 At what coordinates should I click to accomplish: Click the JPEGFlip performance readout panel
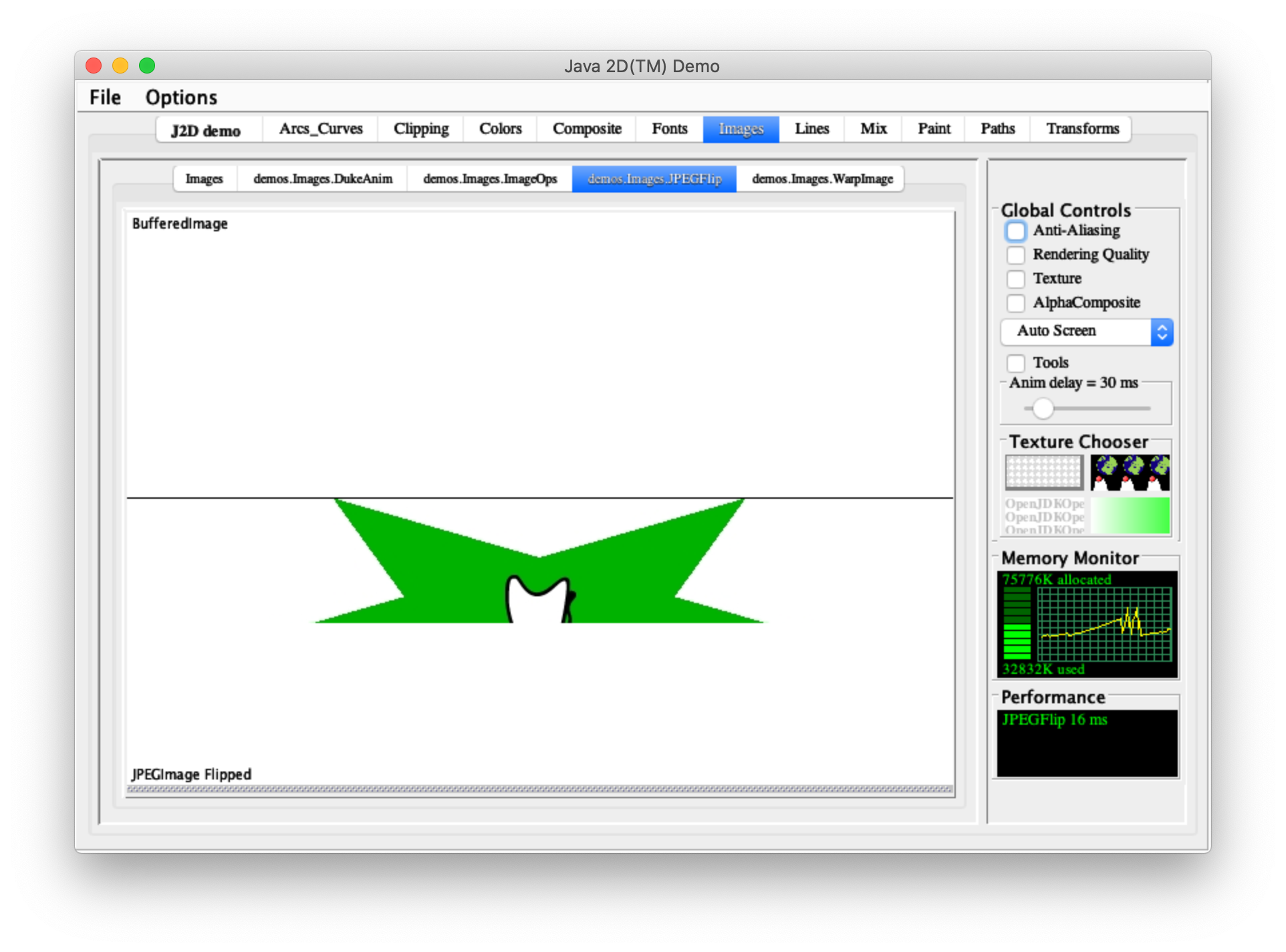coord(1087,743)
